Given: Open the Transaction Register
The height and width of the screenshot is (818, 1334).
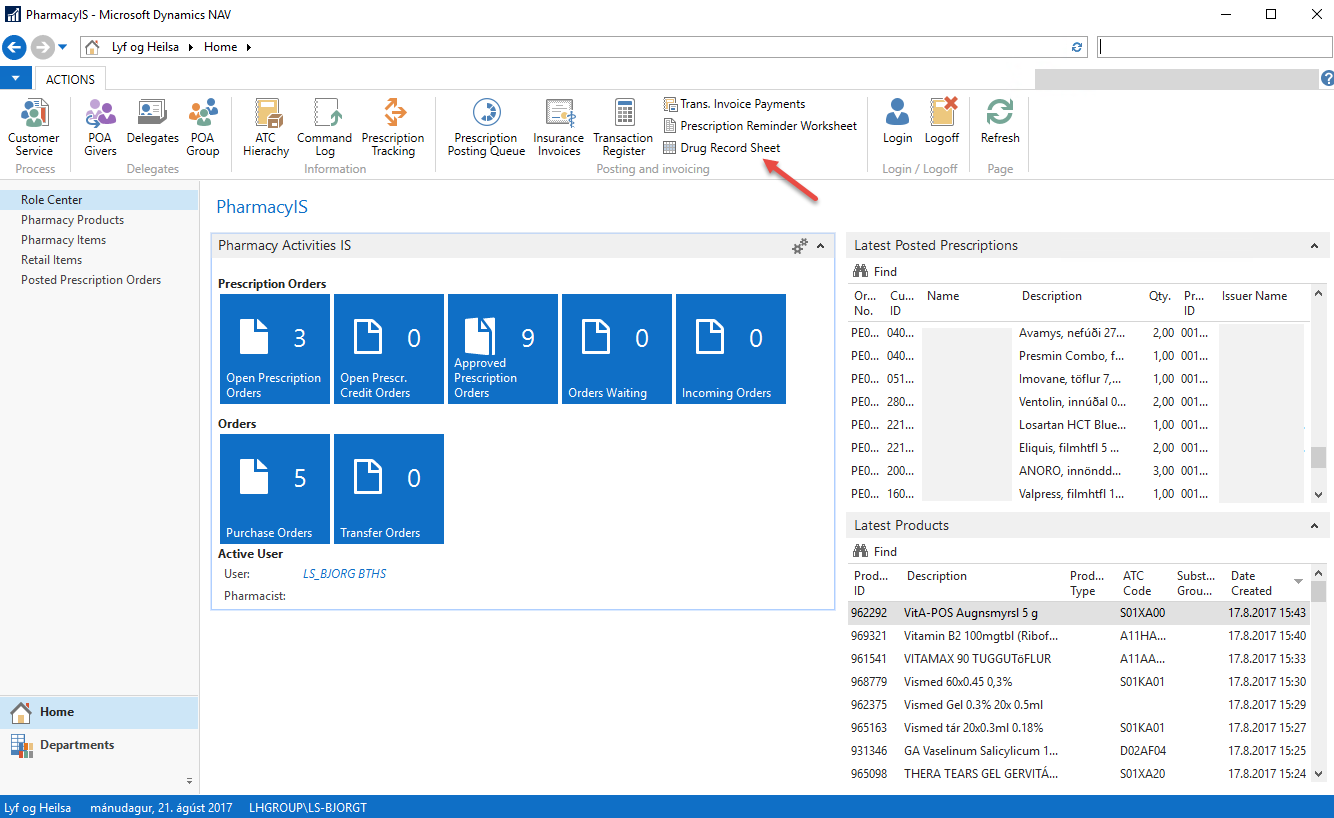Looking at the screenshot, I should point(623,127).
